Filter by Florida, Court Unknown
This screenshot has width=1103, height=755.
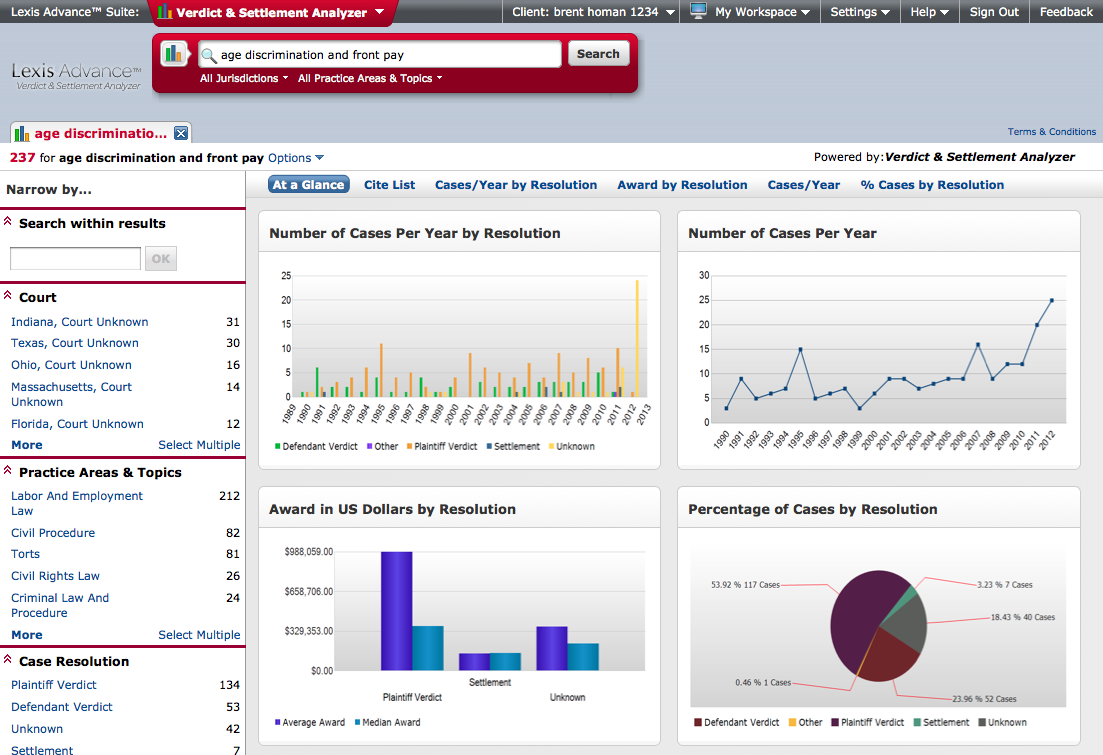click(x=77, y=424)
